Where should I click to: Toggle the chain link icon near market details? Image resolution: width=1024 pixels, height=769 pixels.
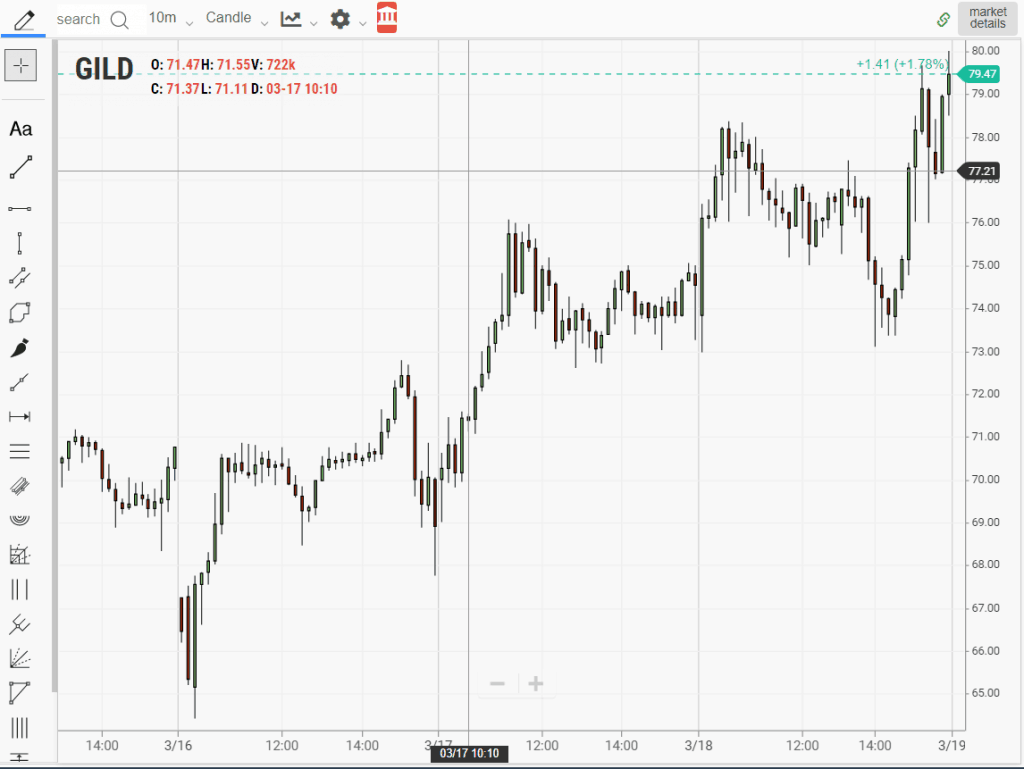tap(942, 19)
